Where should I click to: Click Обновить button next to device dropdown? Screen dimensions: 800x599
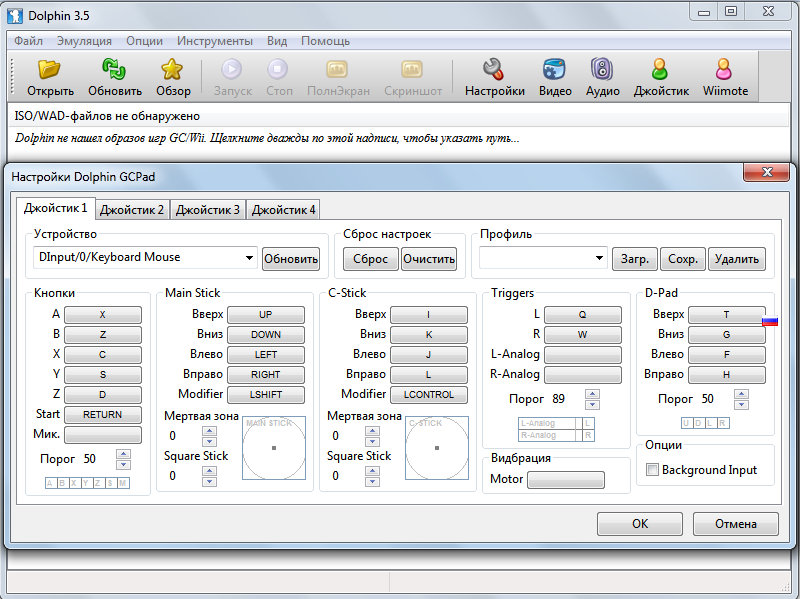point(291,259)
